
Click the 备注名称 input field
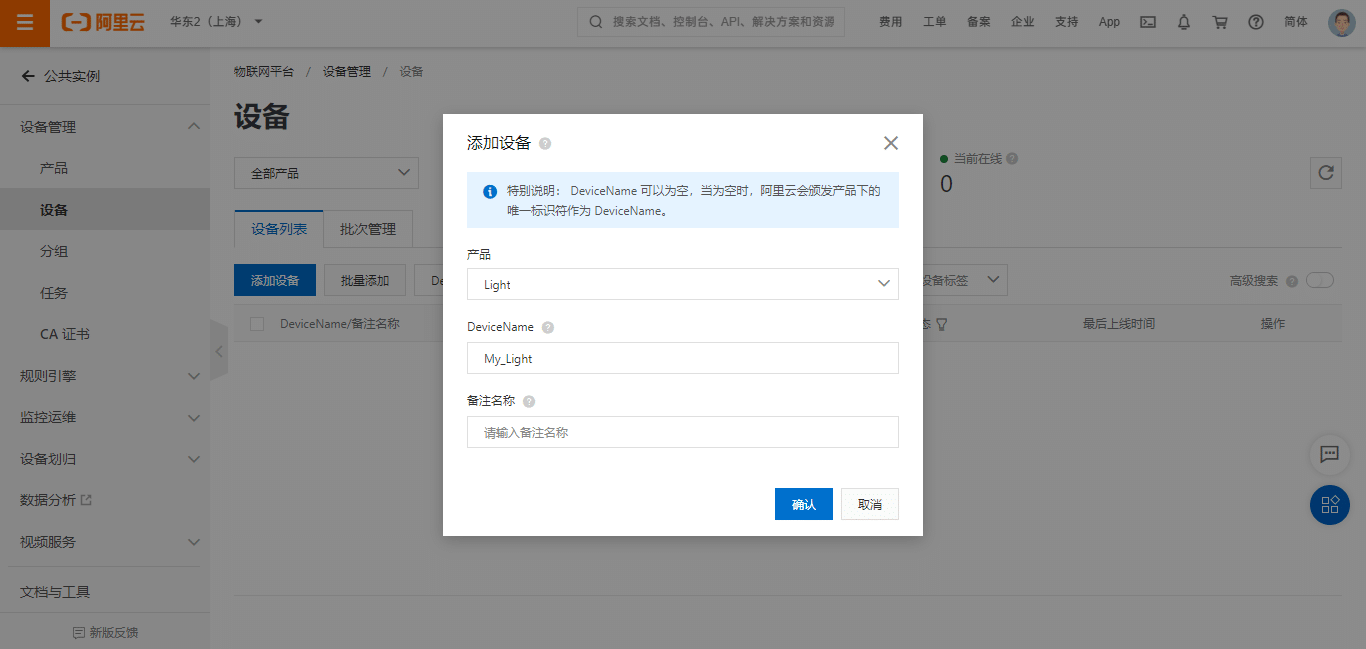point(682,432)
